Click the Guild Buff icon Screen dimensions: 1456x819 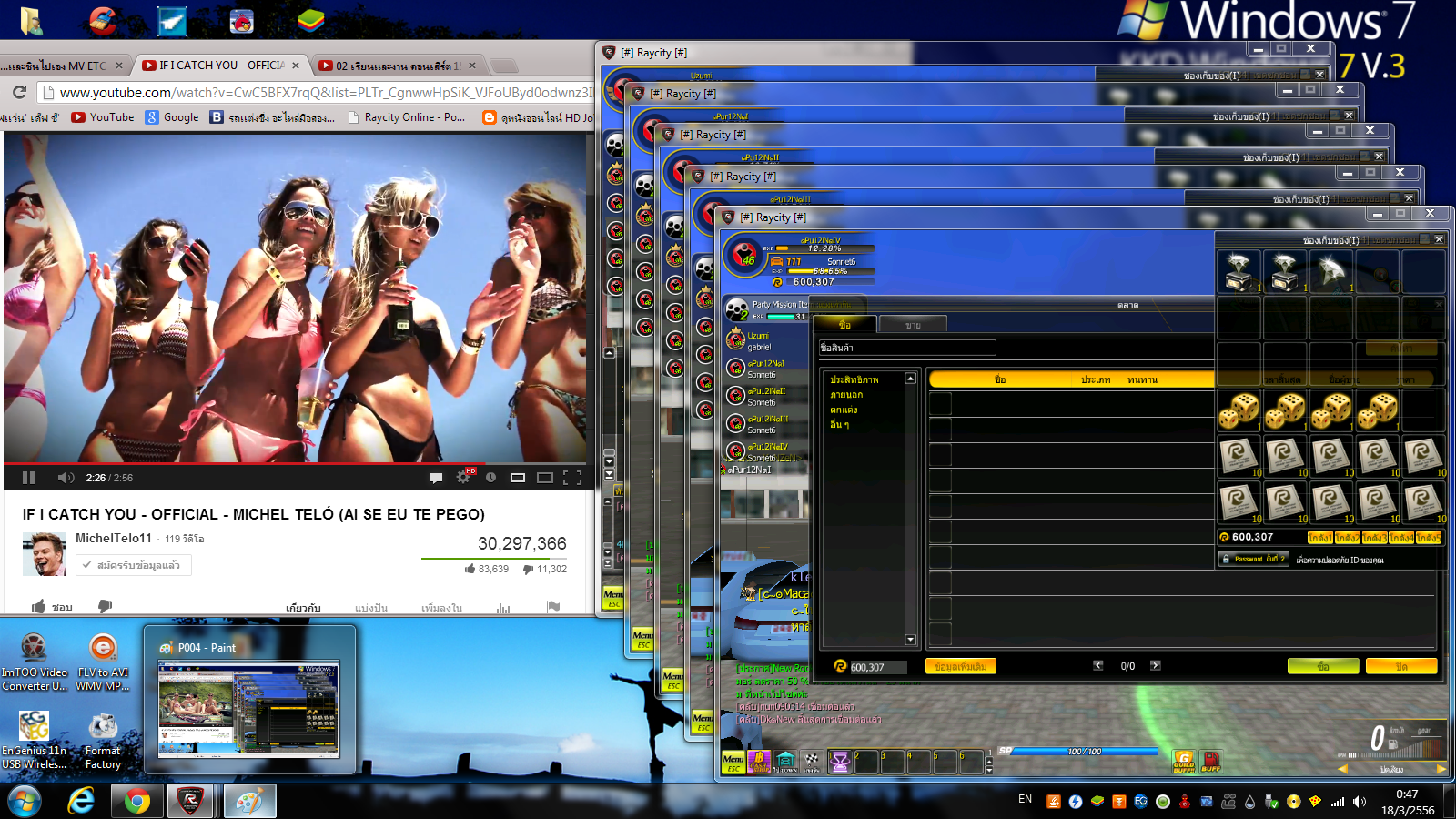[x=1184, y=762]
